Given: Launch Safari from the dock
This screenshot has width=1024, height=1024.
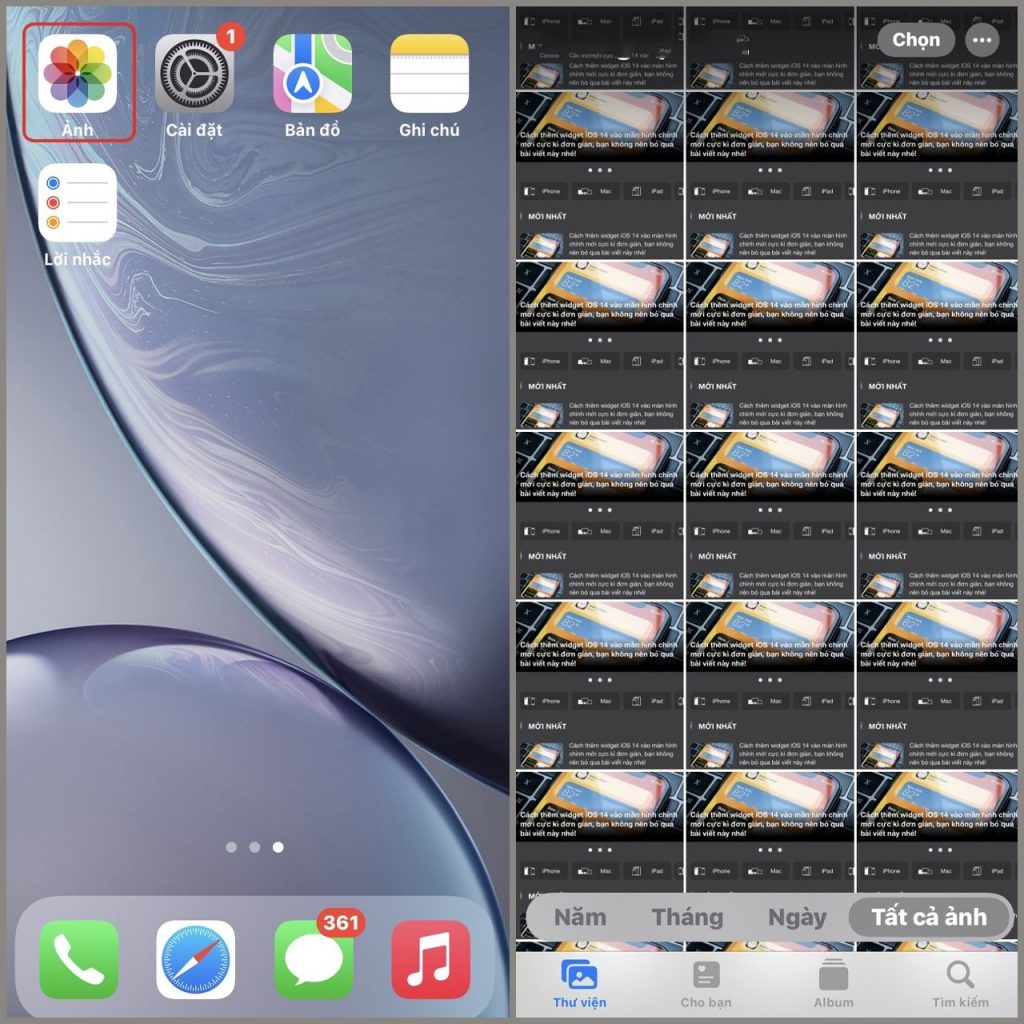Looking at the screenshot, I should click(x=195, y=959).
